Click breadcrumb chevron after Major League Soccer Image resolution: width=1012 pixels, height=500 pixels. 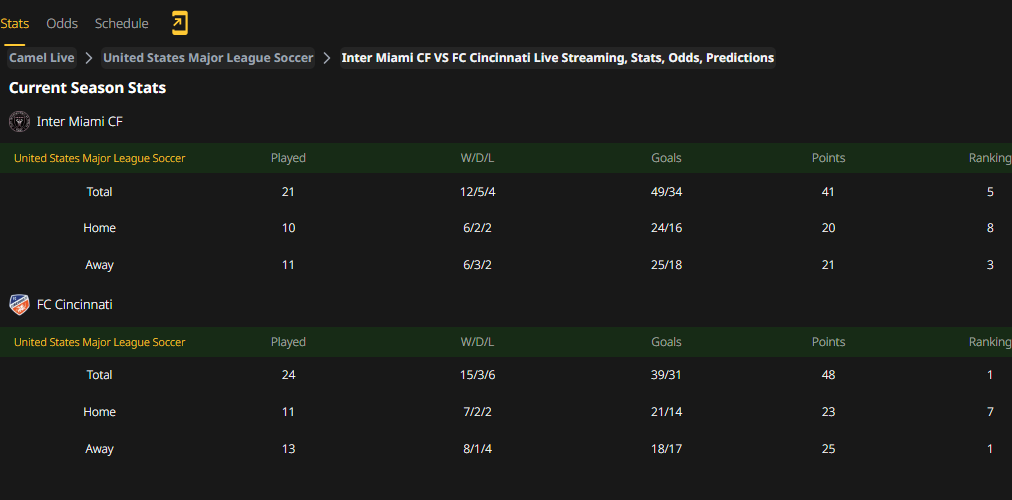pos(327,58)
